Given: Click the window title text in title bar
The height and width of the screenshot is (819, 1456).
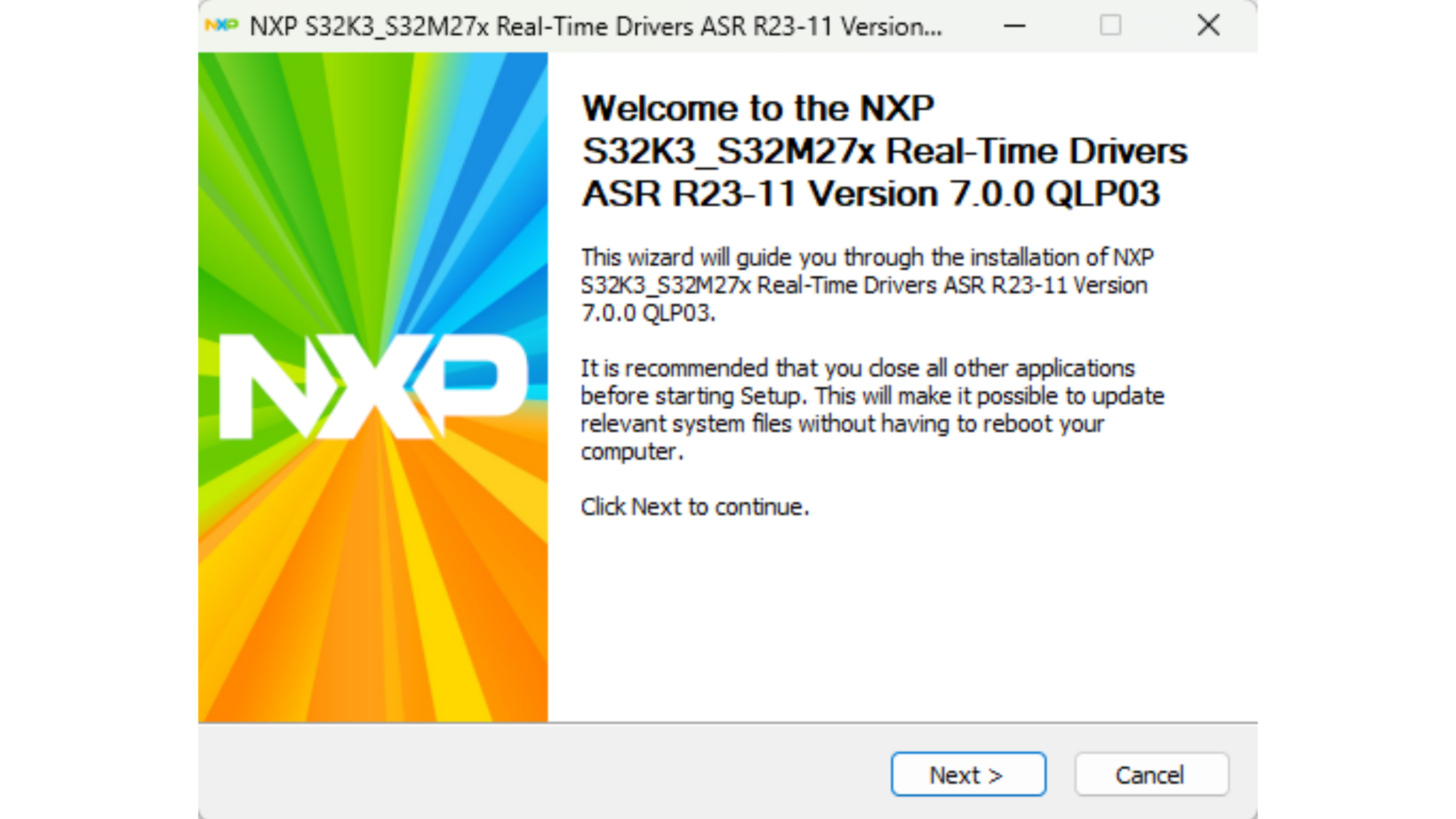Looking at the screenshot, I should coord(596,26).
